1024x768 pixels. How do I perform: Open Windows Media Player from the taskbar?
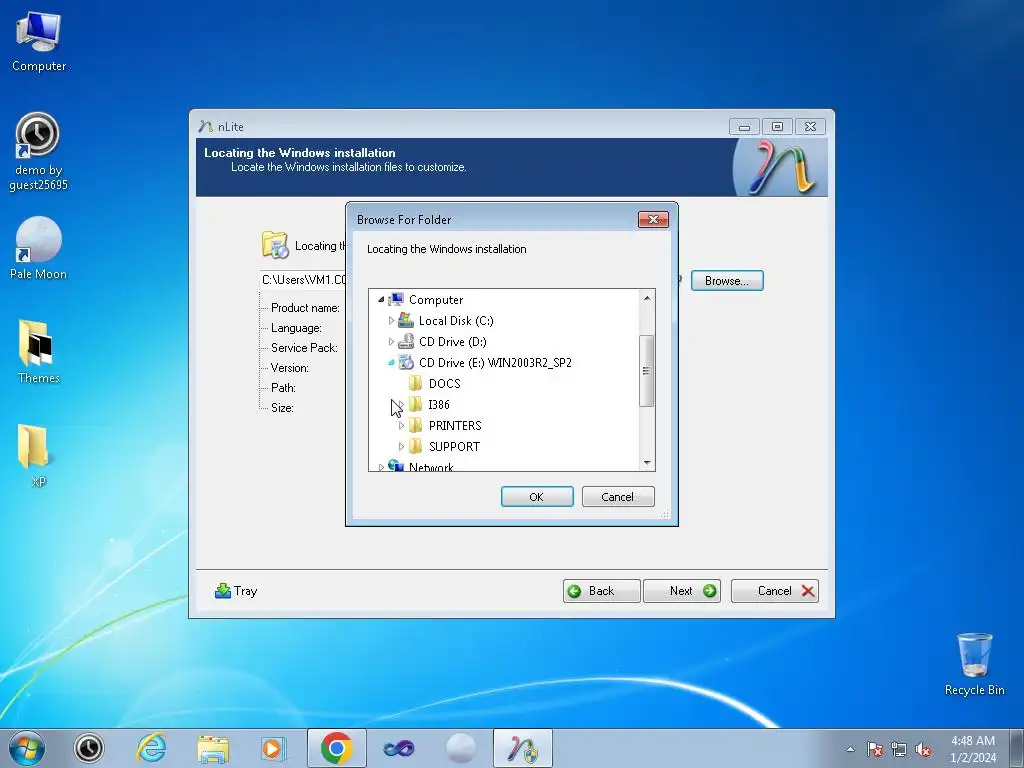pyautogui.click(x=273, y=748)
